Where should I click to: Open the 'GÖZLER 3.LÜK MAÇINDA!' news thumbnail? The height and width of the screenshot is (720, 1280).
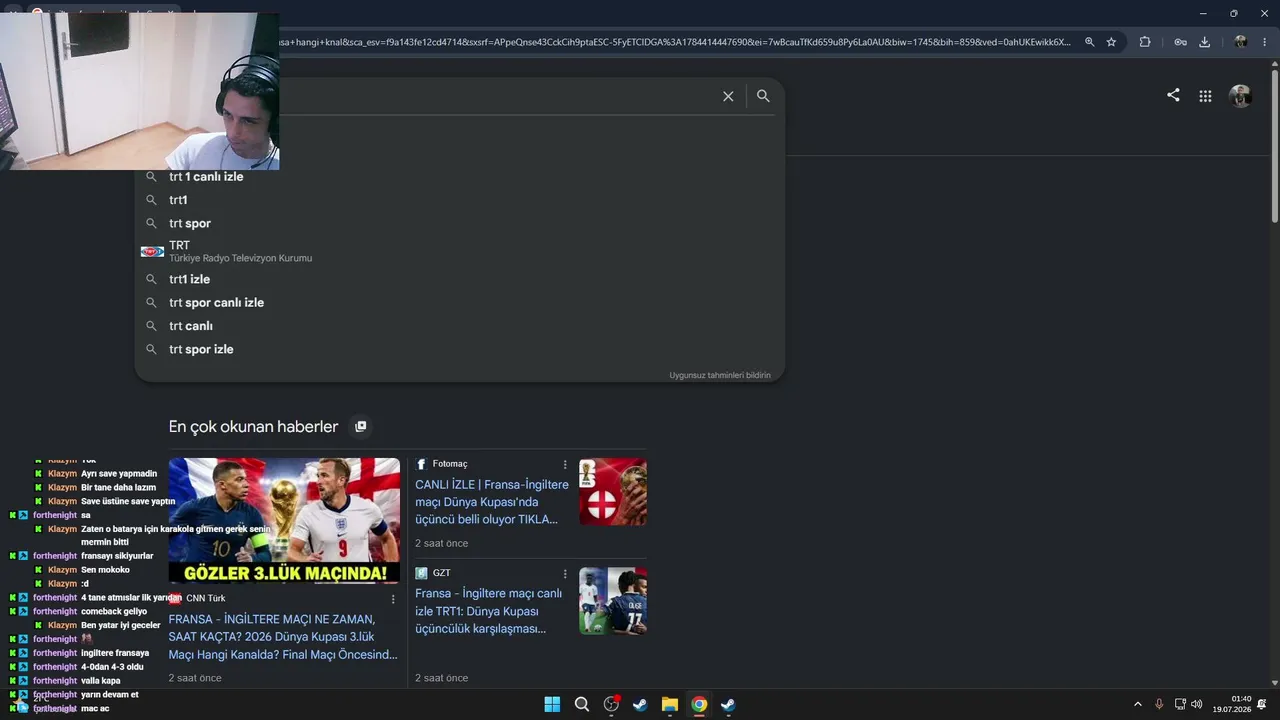click(x=284, y=520)
